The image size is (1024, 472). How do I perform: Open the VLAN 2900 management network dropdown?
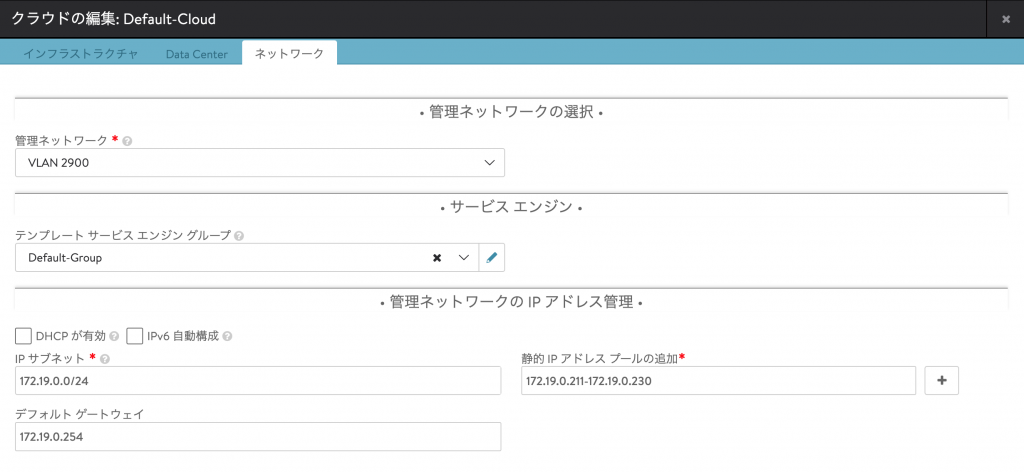(260, 162)
